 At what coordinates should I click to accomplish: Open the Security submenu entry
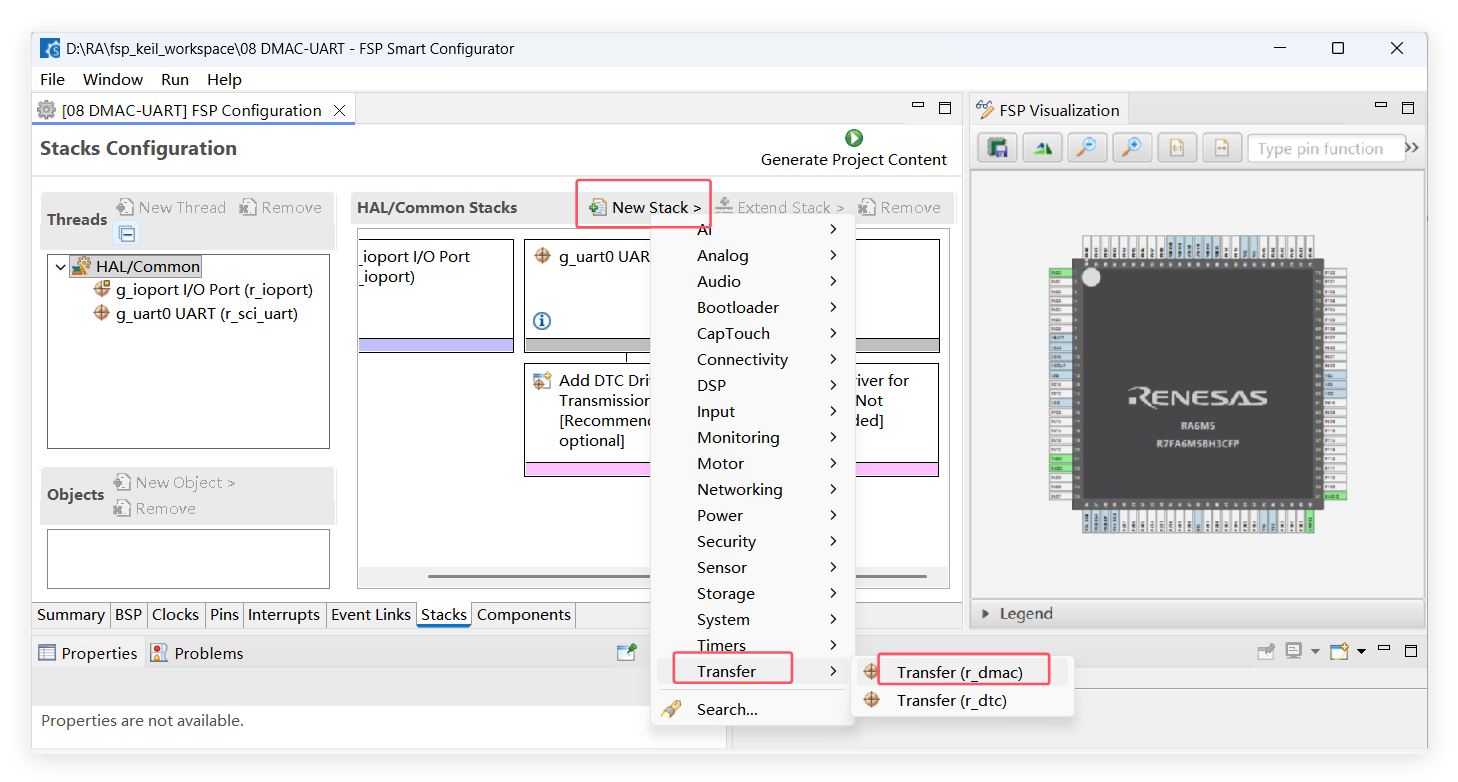[x=752, y=541]
